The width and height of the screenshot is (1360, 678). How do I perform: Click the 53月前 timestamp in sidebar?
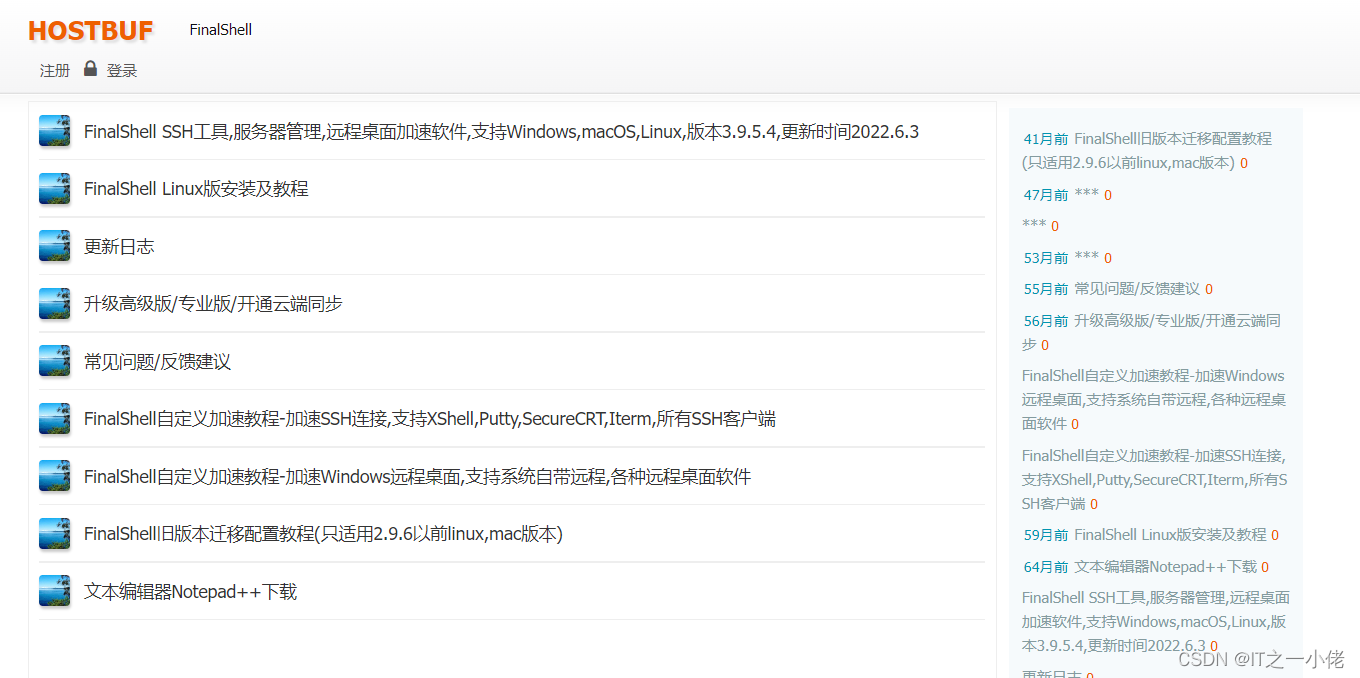point(1046,258)
